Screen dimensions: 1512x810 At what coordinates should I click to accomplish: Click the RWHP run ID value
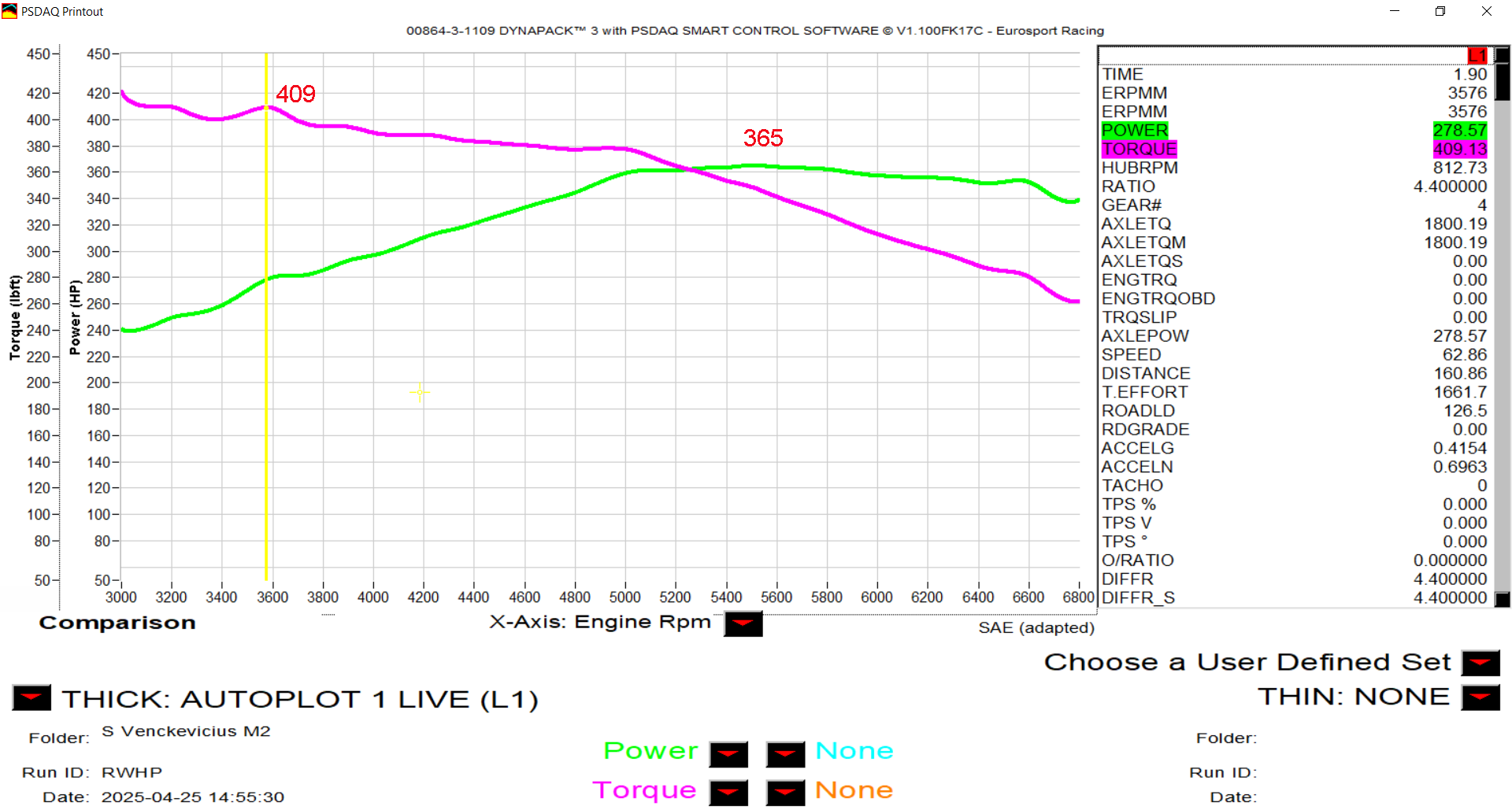click(x=132, y=772)
